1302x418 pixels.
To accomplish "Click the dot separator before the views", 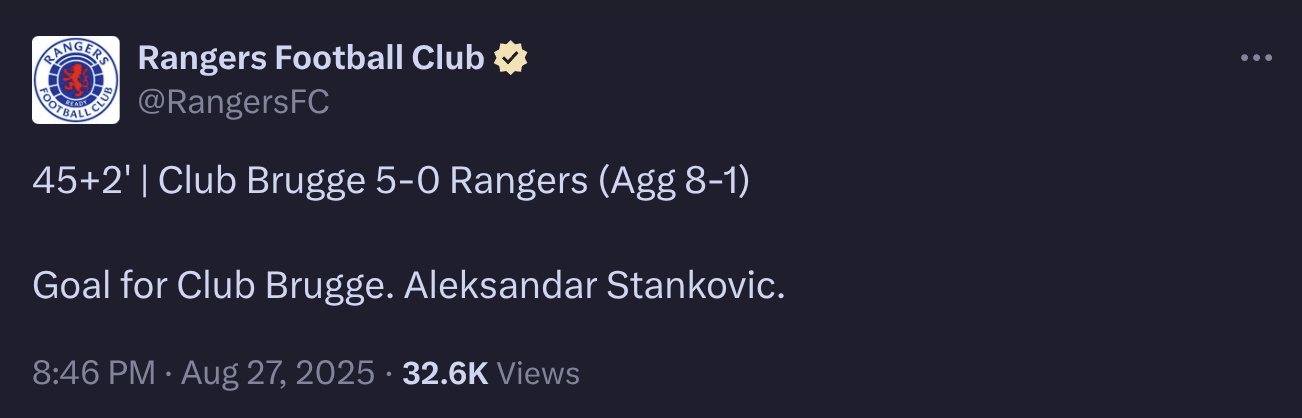I will click(x=388, y=374).
